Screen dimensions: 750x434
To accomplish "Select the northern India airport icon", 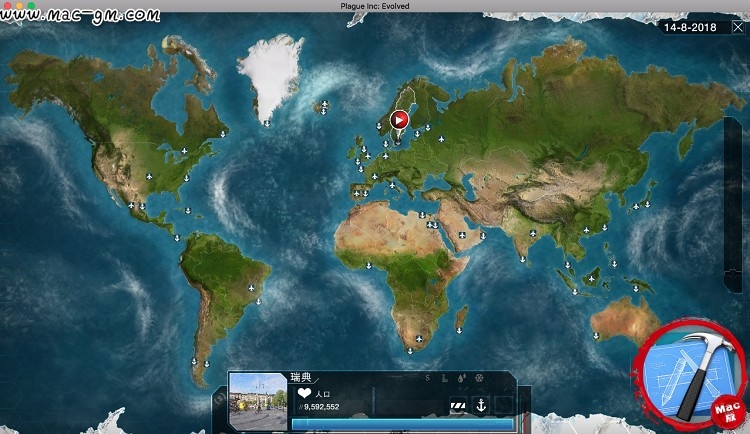I will pos(533,233).
